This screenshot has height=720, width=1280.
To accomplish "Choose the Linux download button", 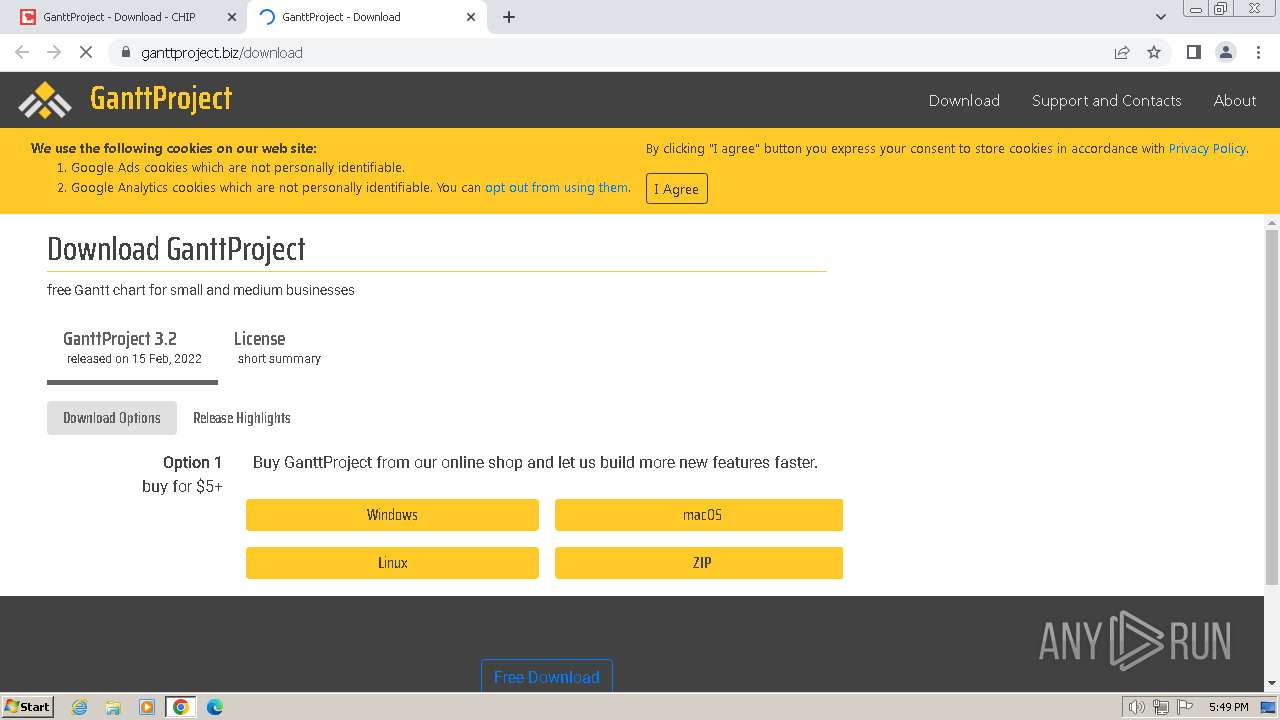I will 392,563.
